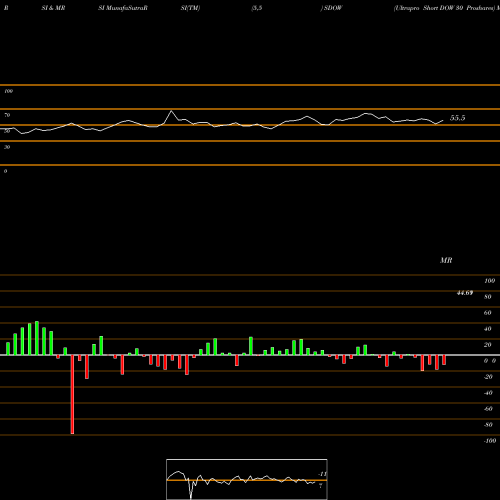Click the RSI axis label 30
The width and height of the screenshot is (500, 500).
pyautogui.click(x=7, y=147)
